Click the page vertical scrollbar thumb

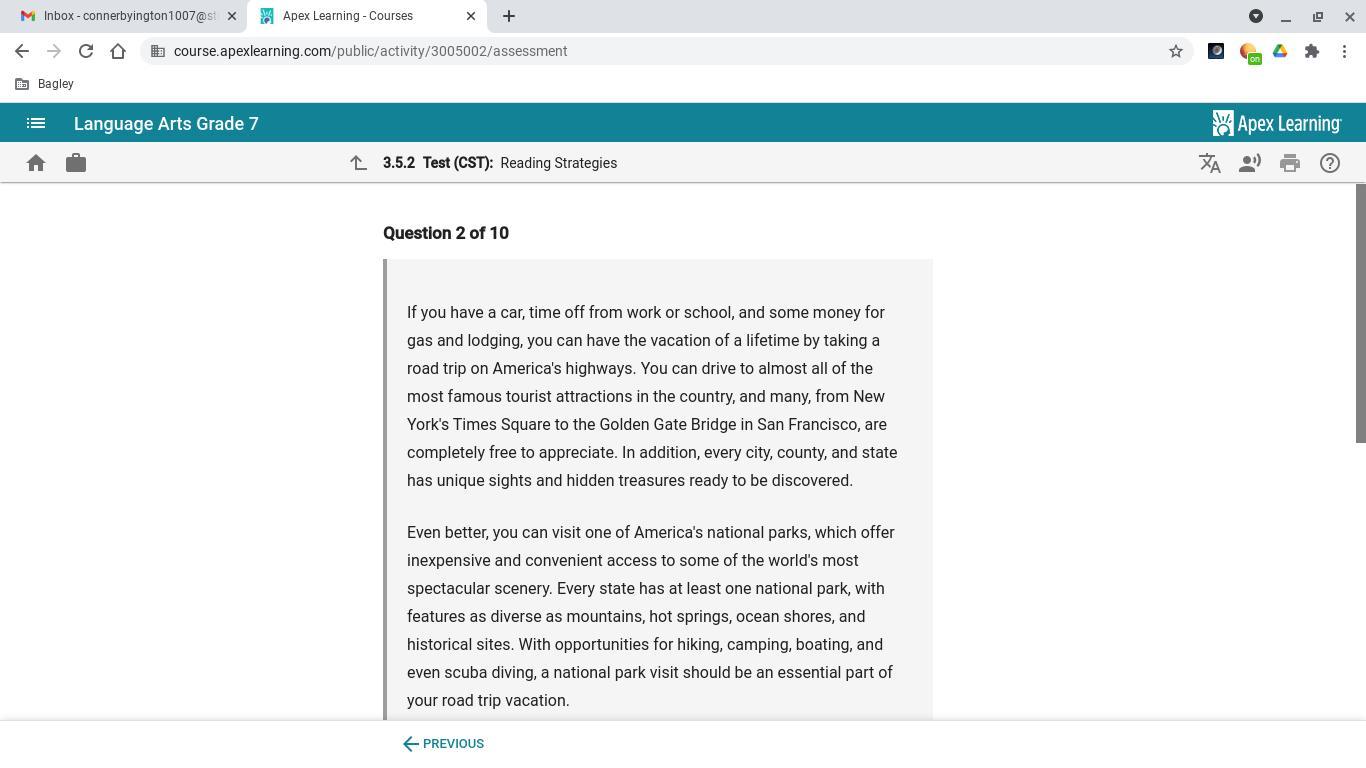1360,313
